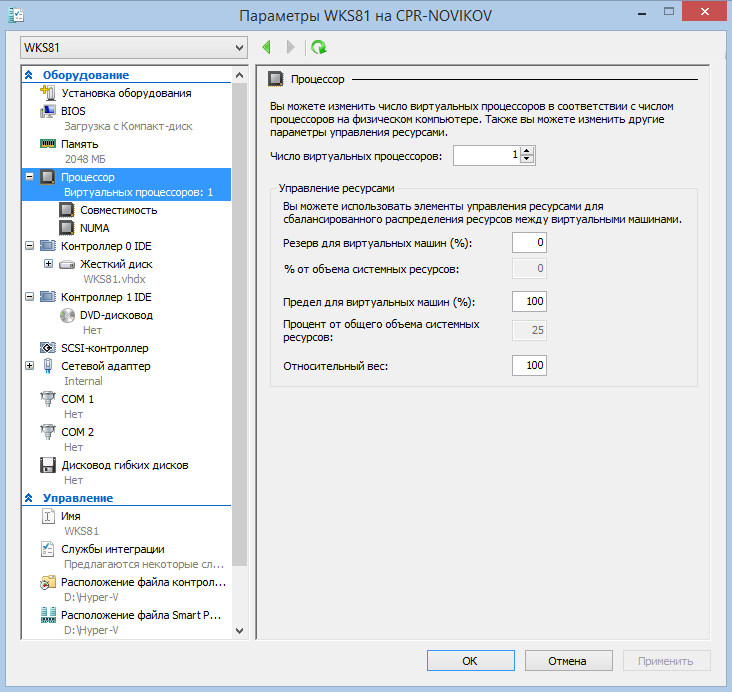Click the green back navigation arrow
This screenshot has width=732, height=692.
(x=267, y=47)
